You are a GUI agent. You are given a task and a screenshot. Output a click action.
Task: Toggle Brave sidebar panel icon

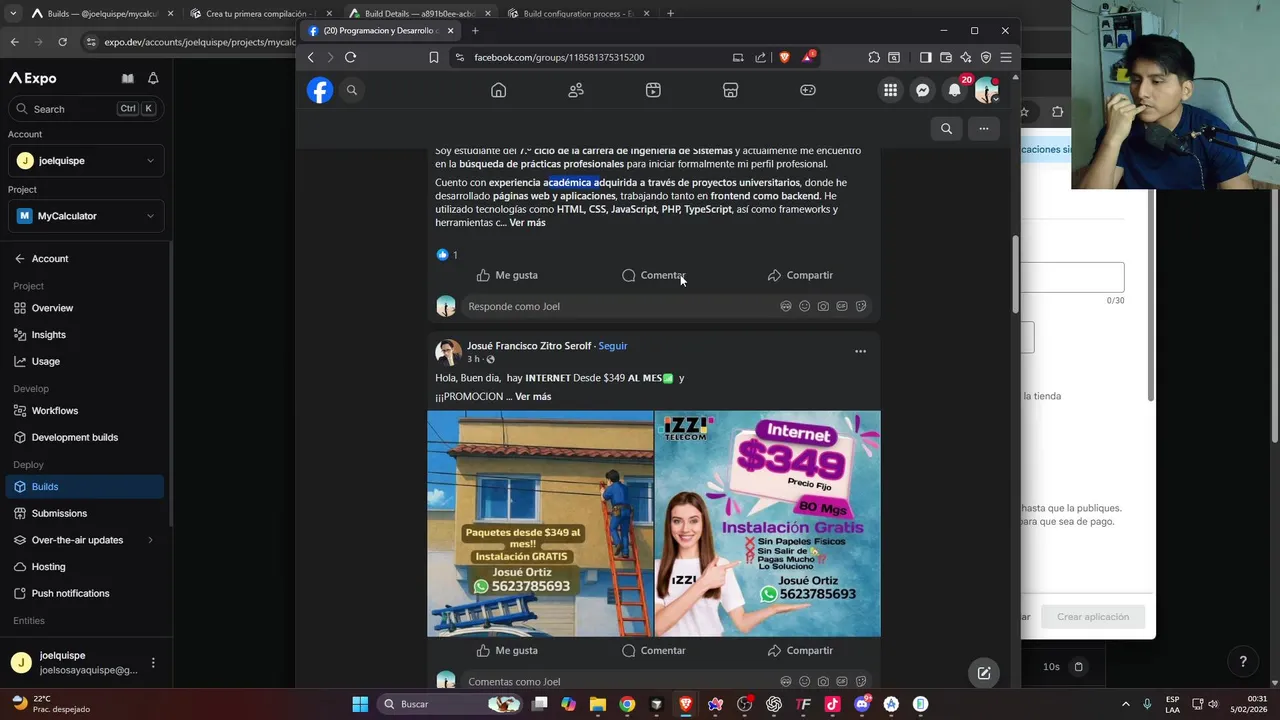tap(925, 57)
